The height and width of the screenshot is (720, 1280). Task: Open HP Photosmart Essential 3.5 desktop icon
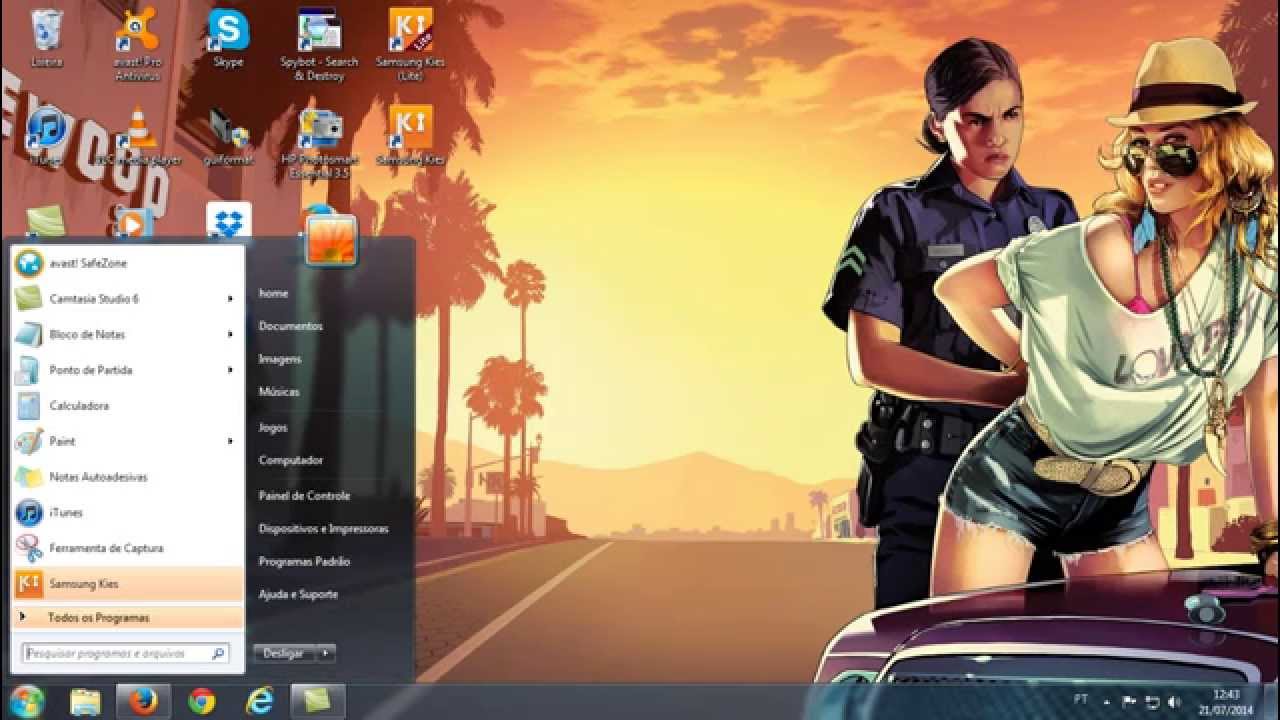click(319, 142)
